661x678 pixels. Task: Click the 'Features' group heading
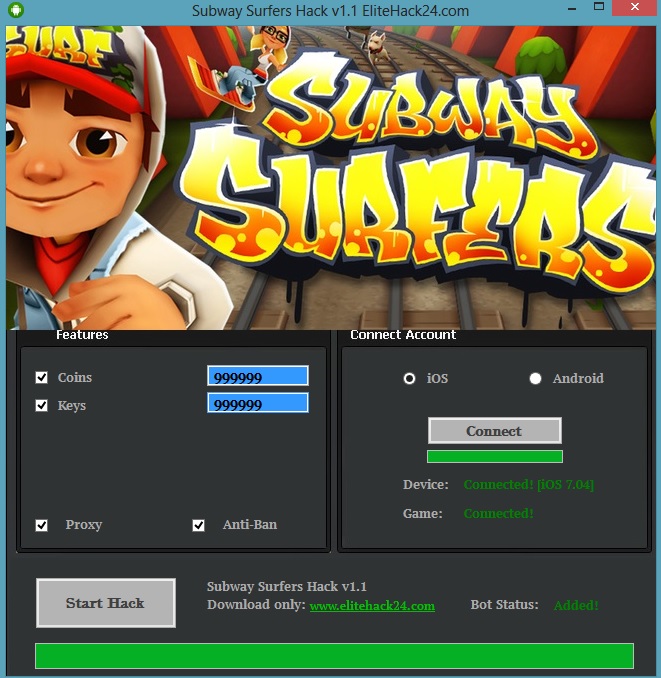coord(82,335)
